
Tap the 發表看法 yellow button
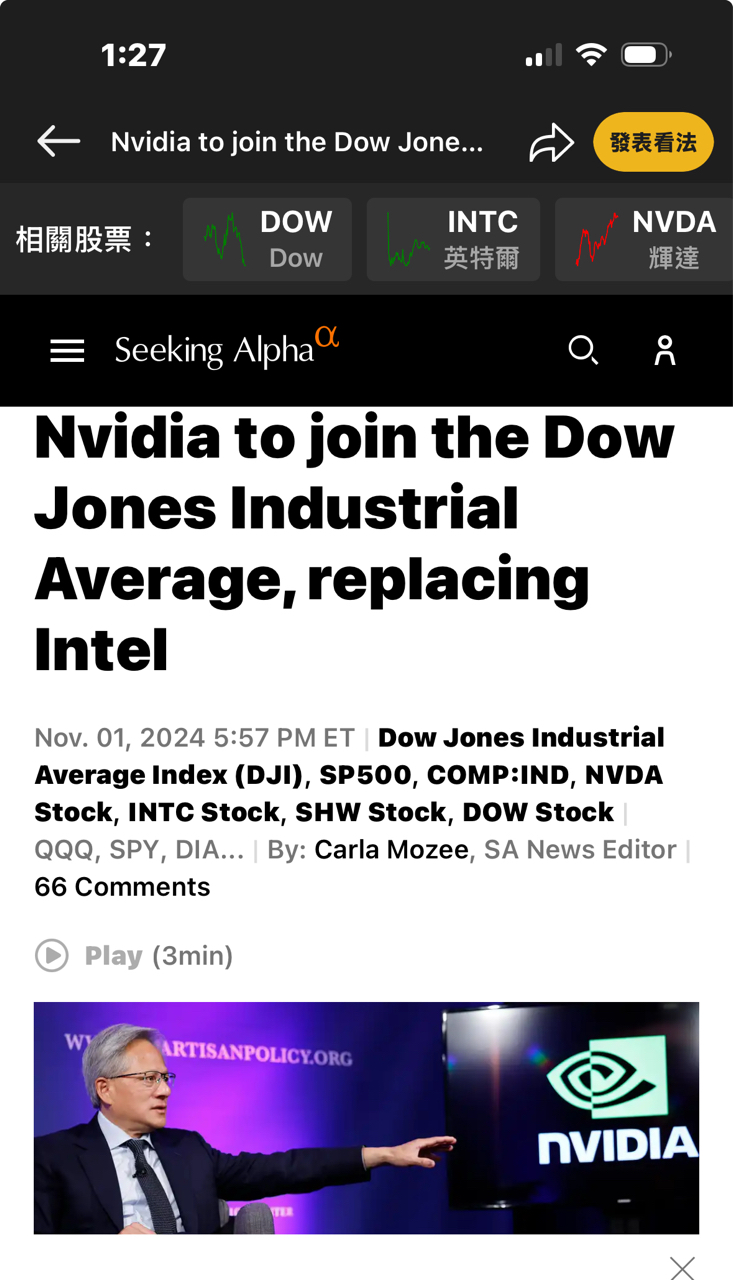[x=653, y=142]
